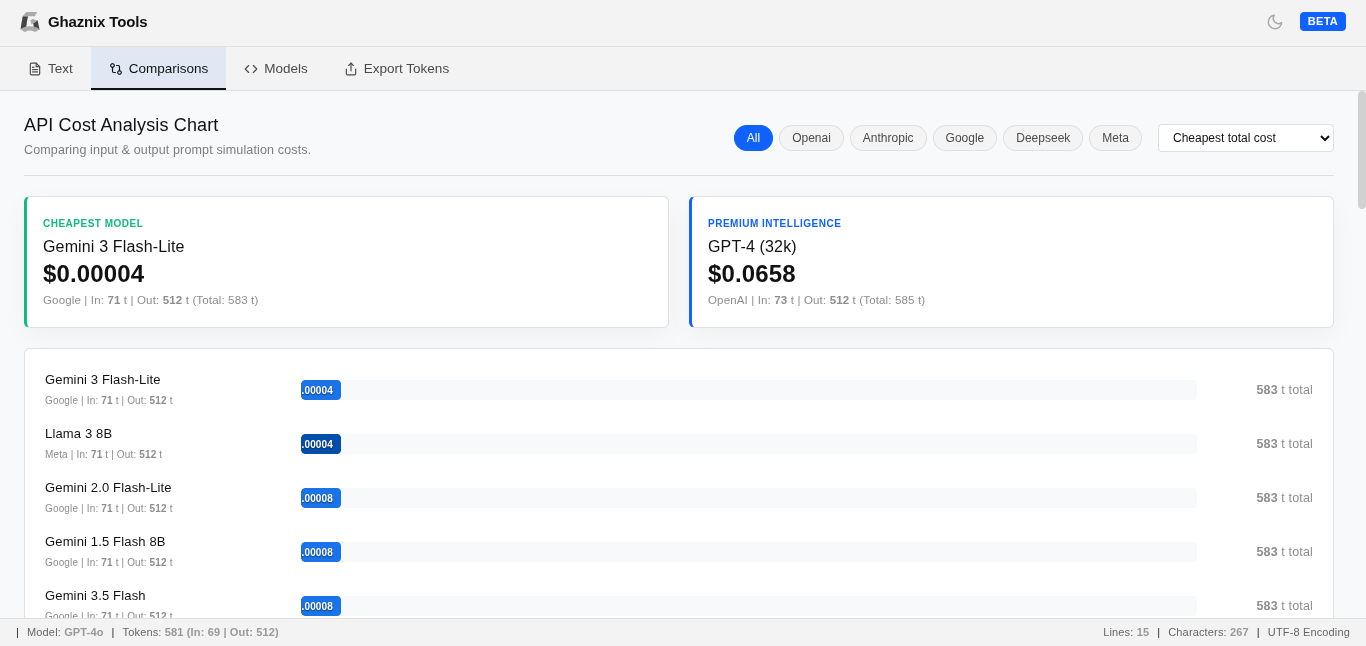
Task: Switch to the Comparisons tab
Action: [x=158, y=69]
